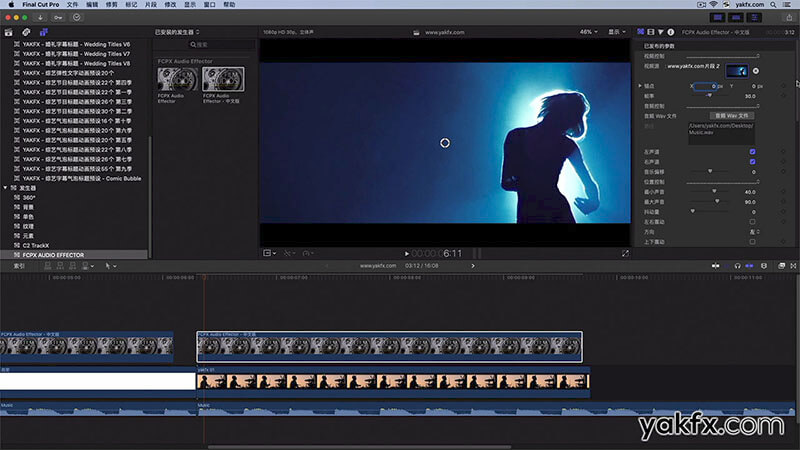Open the transitions browser icon
This screenshot has width=800, height=450.
(793, 266)
